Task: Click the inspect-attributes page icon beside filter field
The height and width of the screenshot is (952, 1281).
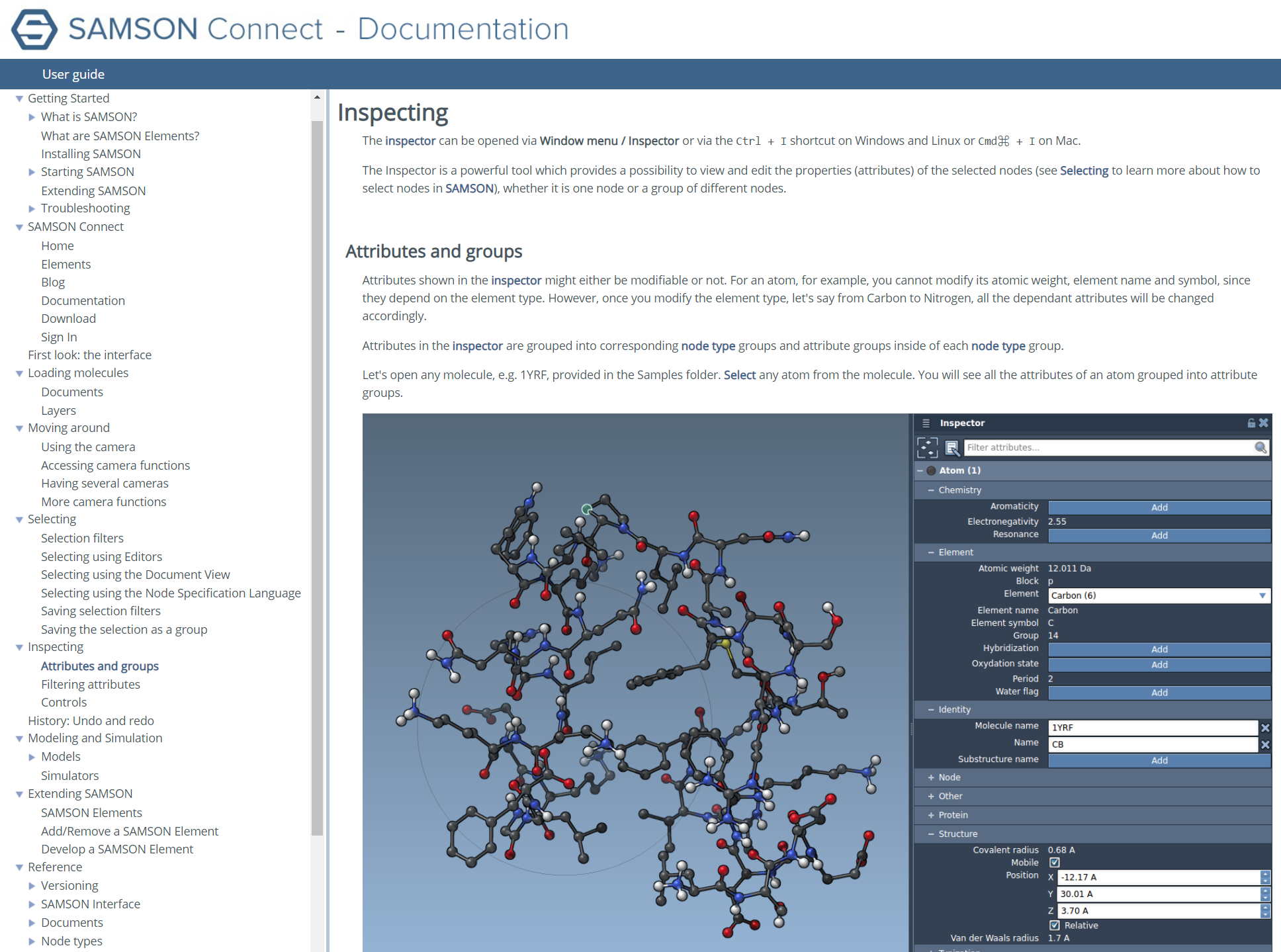Action: (951, 448)
